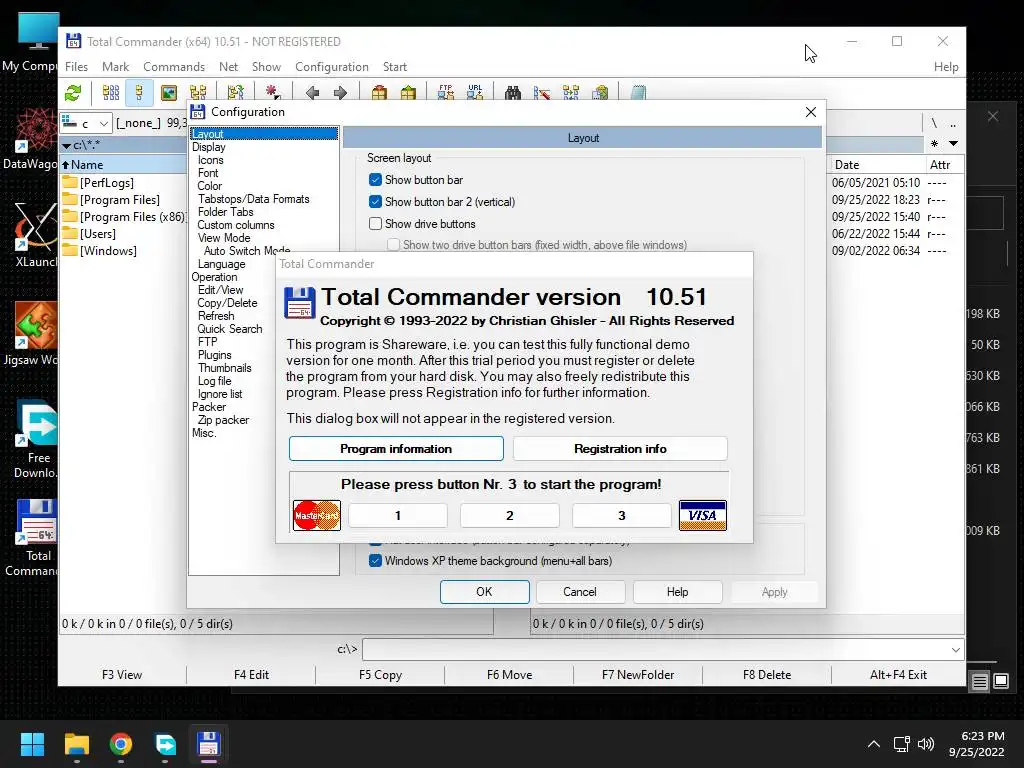This screenshot has height=768, width=1024.
Task: Select Folder Tabs in configuration tree
Action: coord(225,212)
